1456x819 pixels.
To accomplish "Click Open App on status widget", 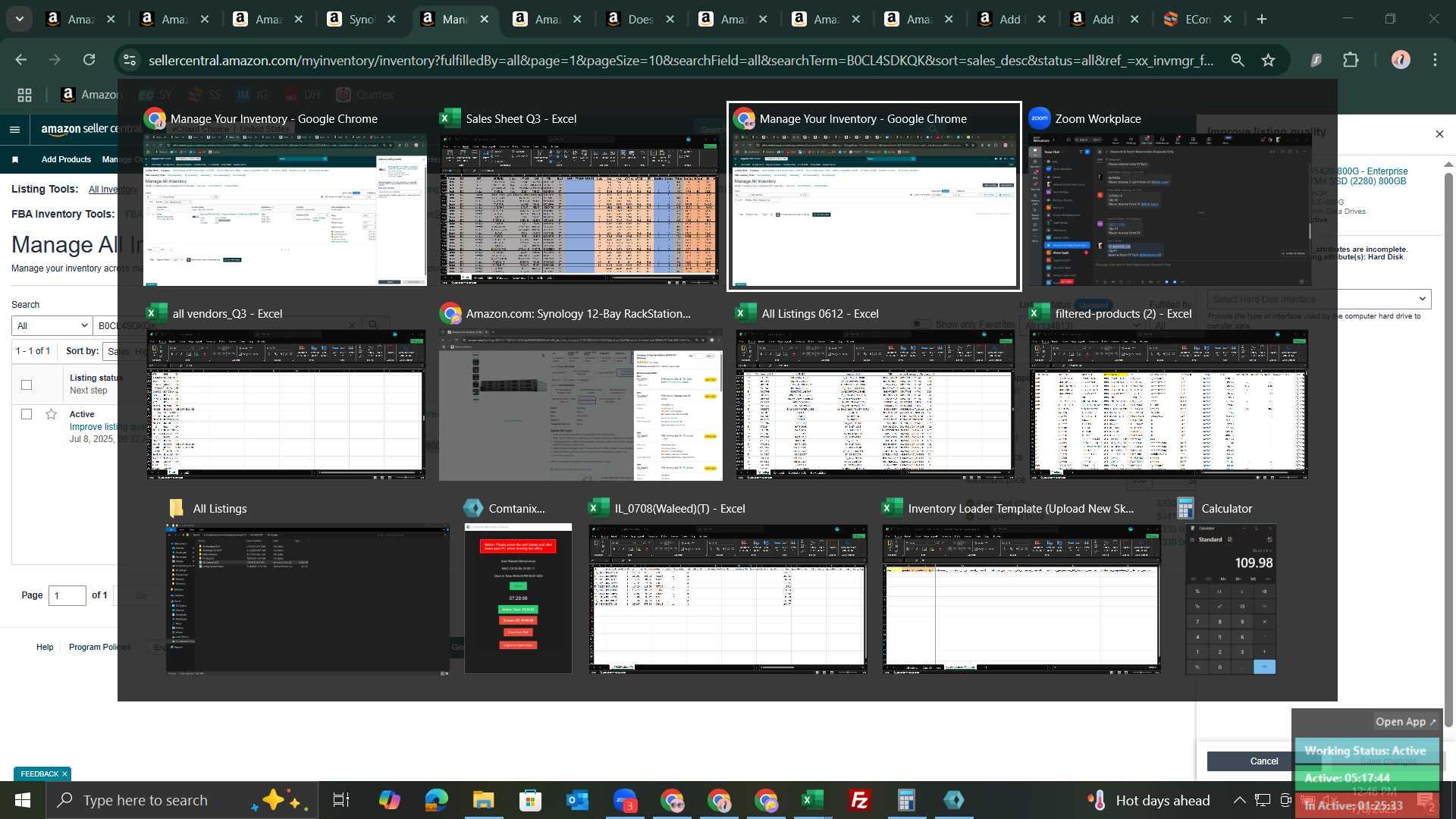I will [x=1405, y=722].
